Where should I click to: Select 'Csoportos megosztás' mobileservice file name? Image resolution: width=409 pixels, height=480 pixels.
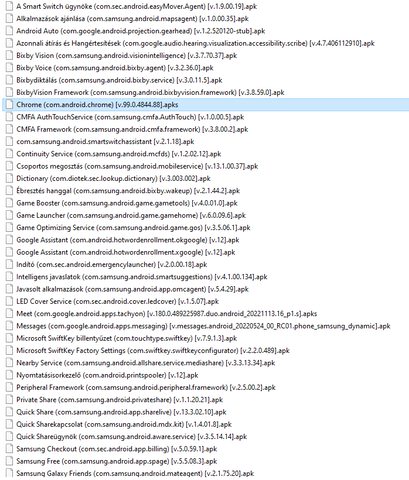[x=137, y=166]
